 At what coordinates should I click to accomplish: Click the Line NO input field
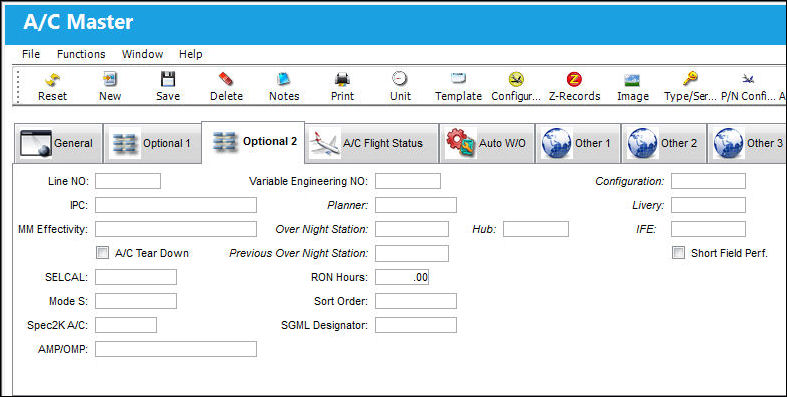point(128,181)
